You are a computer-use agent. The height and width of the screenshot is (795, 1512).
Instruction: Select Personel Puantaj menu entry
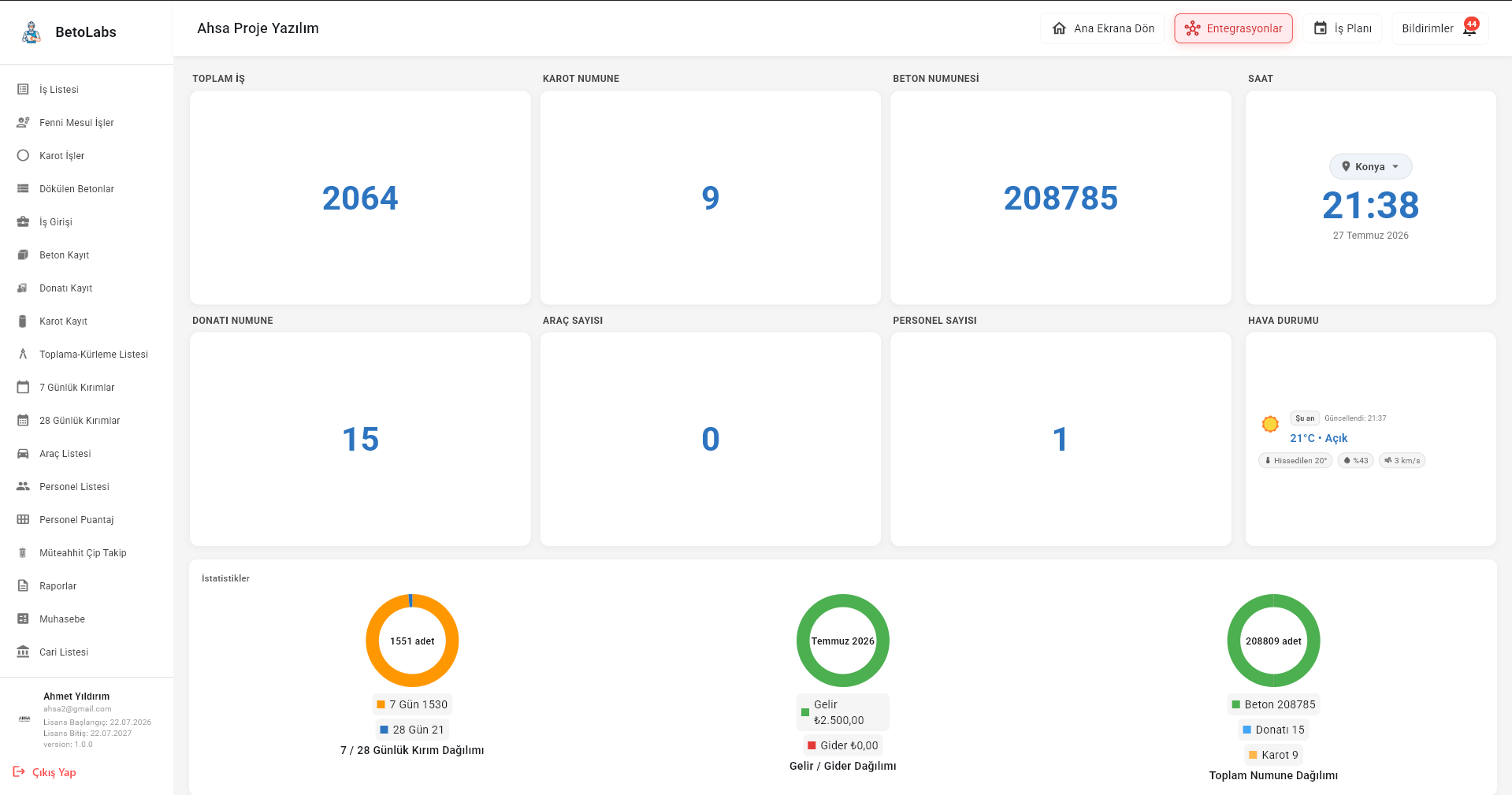point(87,520)
